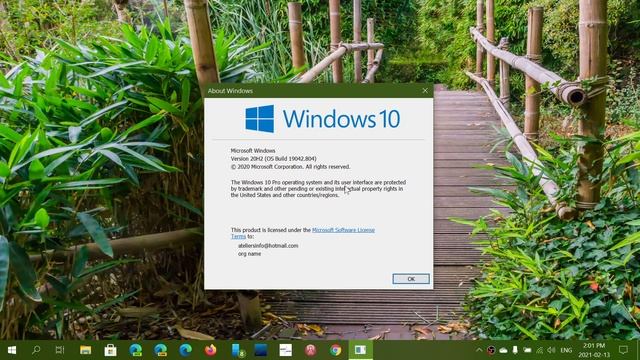
Task: Close the About Windows dialog
Action: pyautogui.click(x=425, y=91)
